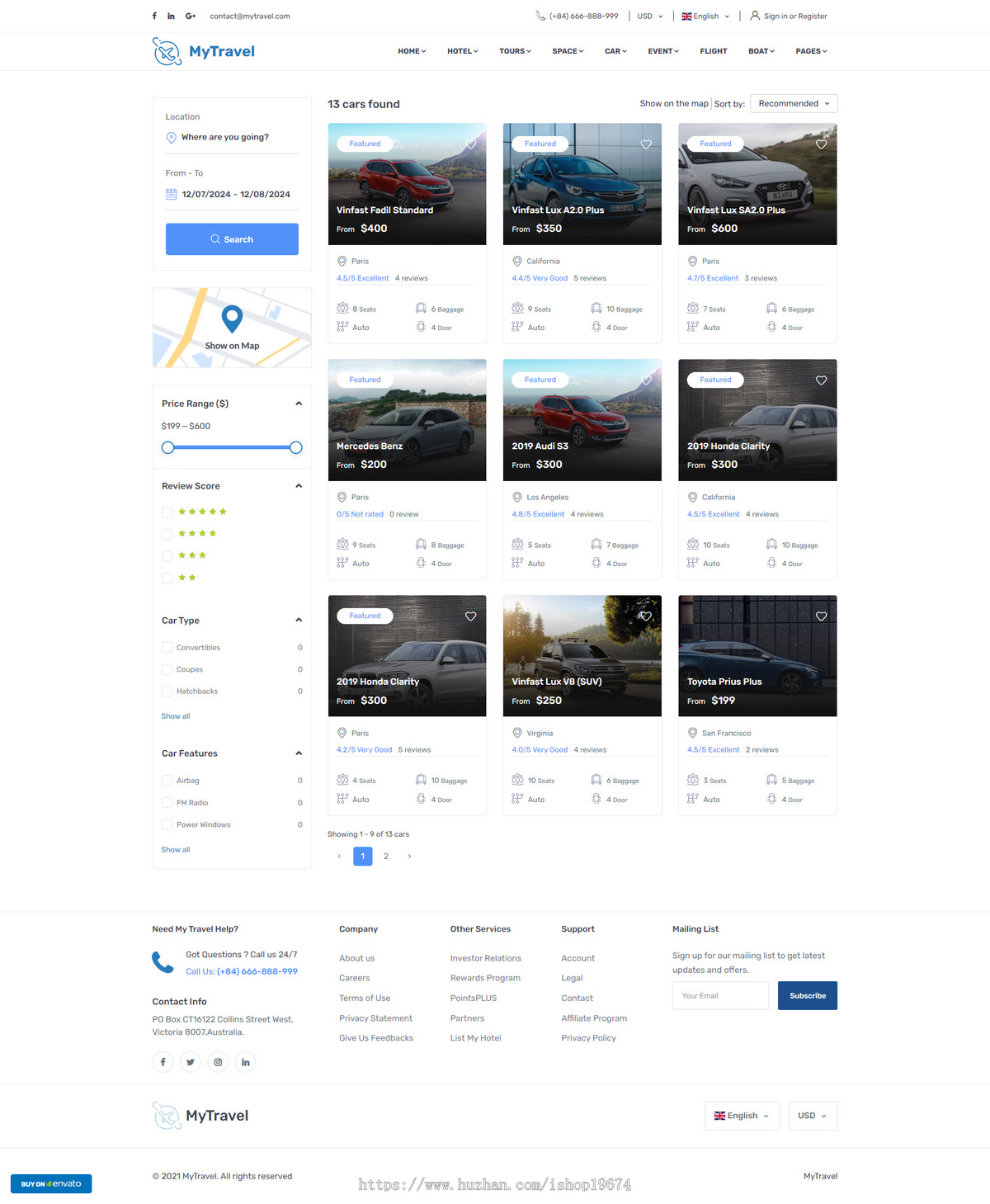This screenshot has height=1204, width=990.
Task: Click the calendar icon beside the dates
Action: click(172, 195)
